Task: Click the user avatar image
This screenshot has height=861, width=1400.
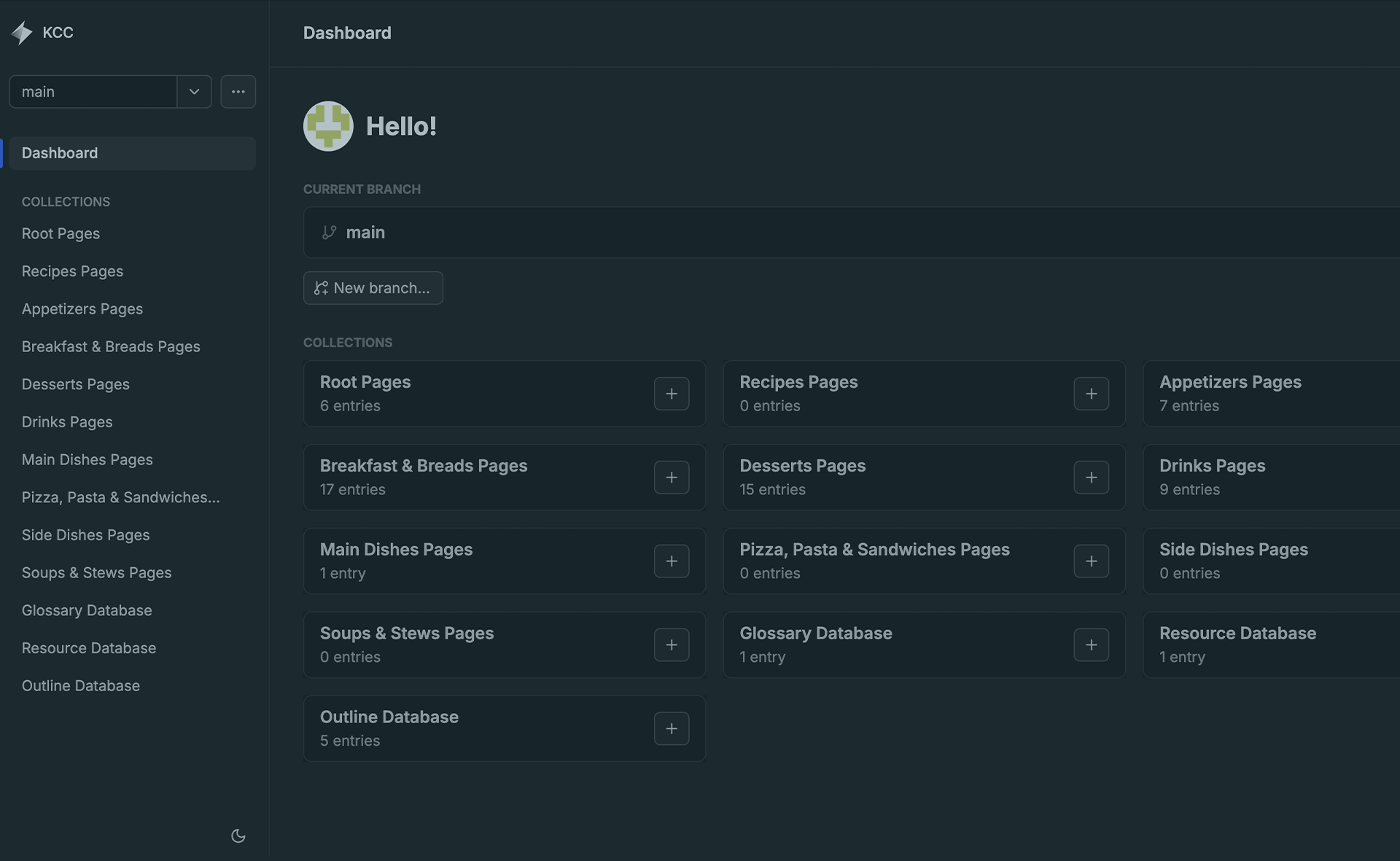Action: (328, 126)
